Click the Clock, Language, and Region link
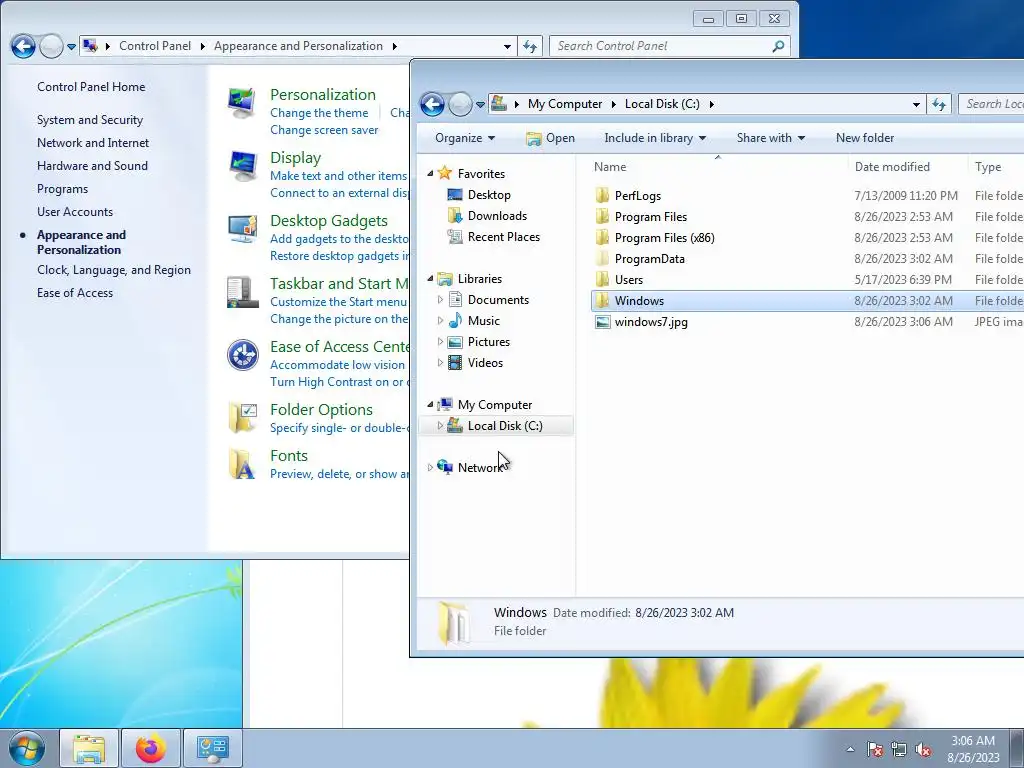This screenshot has height=768, width=1024. tap(114, 270)
